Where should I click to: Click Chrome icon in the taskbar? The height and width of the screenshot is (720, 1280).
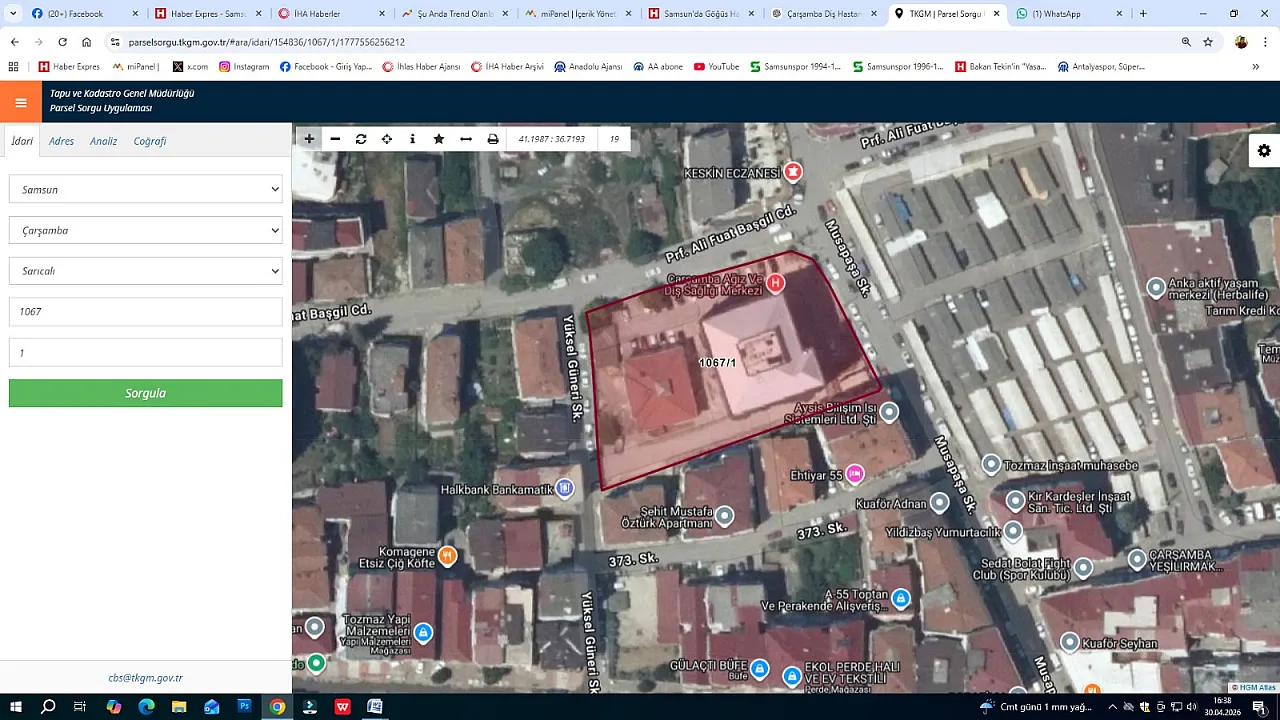click(x=277, y=706)
